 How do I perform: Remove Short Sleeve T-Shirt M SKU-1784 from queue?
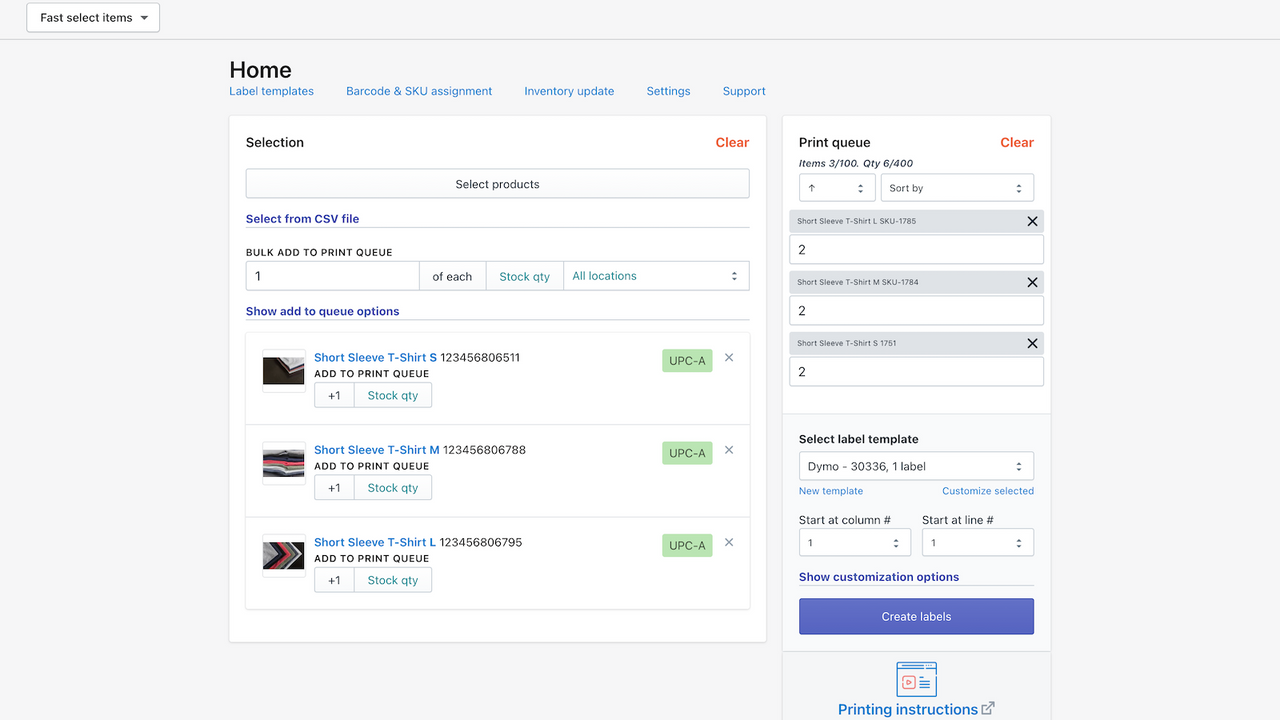[1032, 282]
